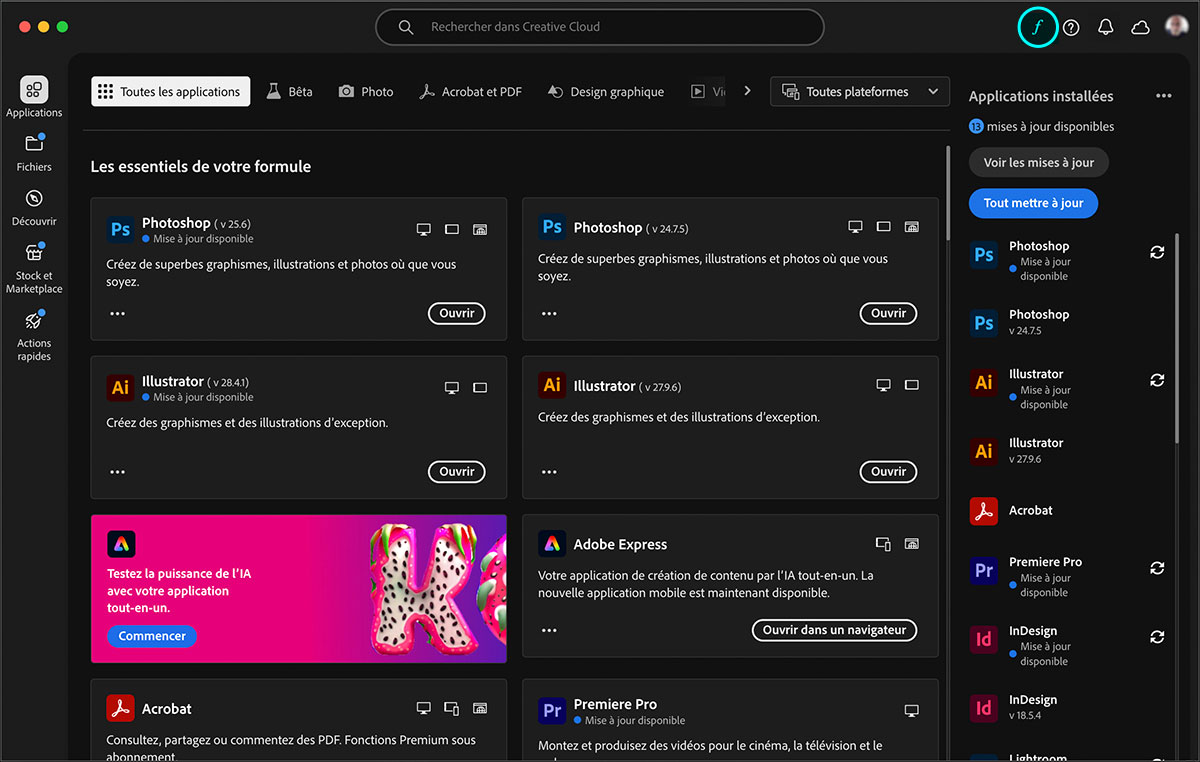
Task: Open the Toutes plateformes dropdown
Action: [x=859, y=91]
